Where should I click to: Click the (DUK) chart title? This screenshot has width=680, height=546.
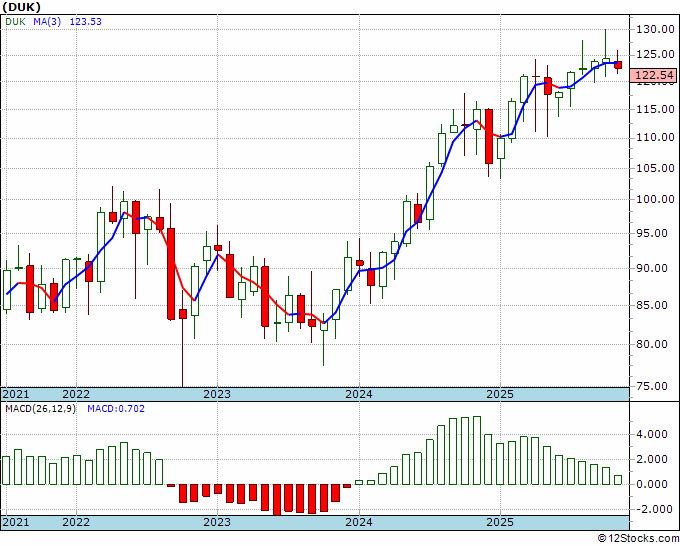coord(22,7)
